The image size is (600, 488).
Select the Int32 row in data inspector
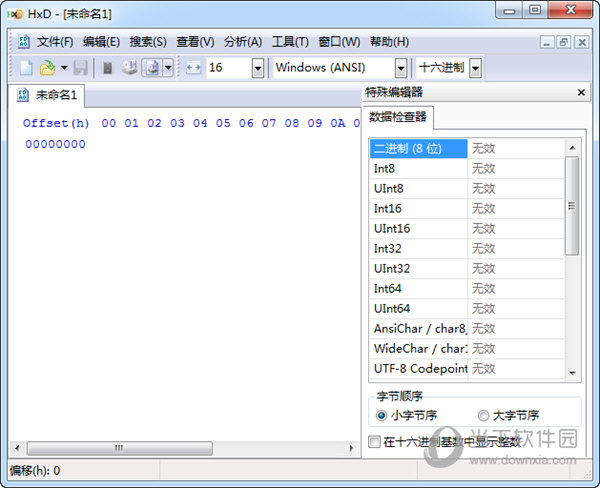467,248
